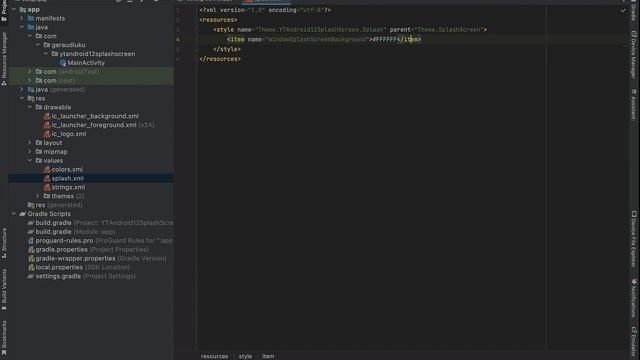The width and height of the screenshot is (640, 360).
Task: Click the res (generated) folder icon
Action: (x=31, y=205)
